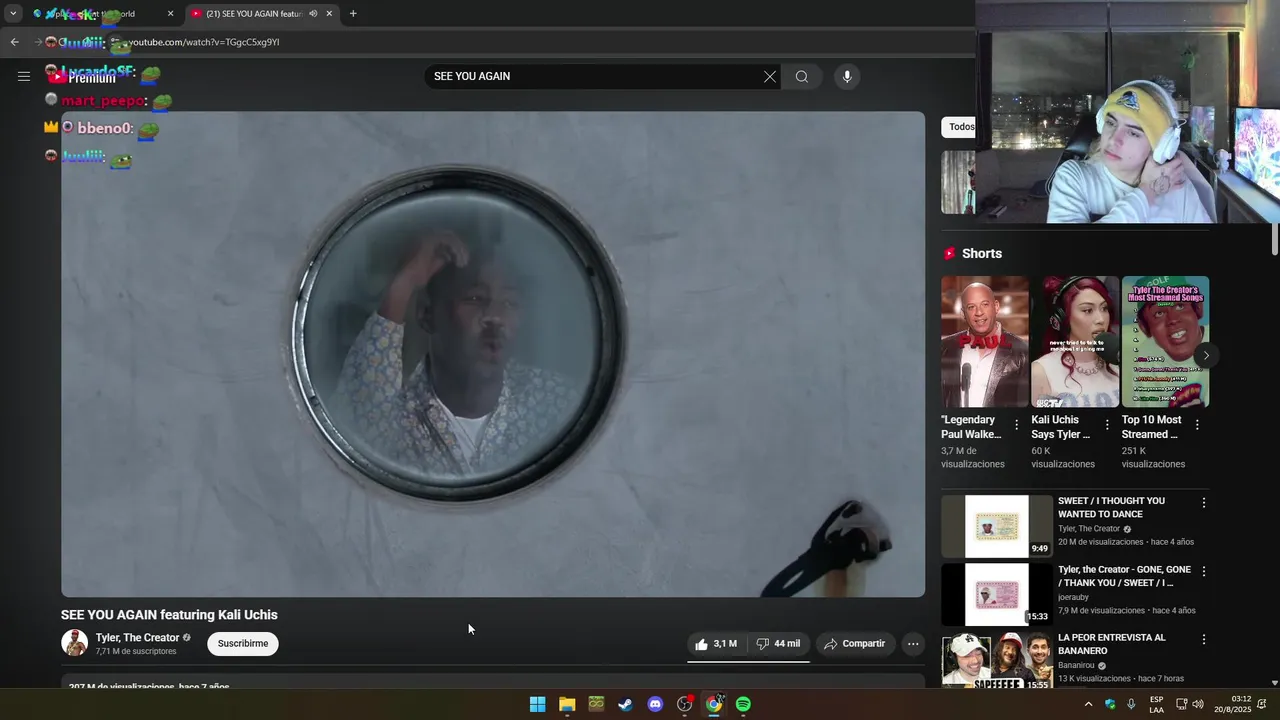Open File Explorer from taskbar

567,704
